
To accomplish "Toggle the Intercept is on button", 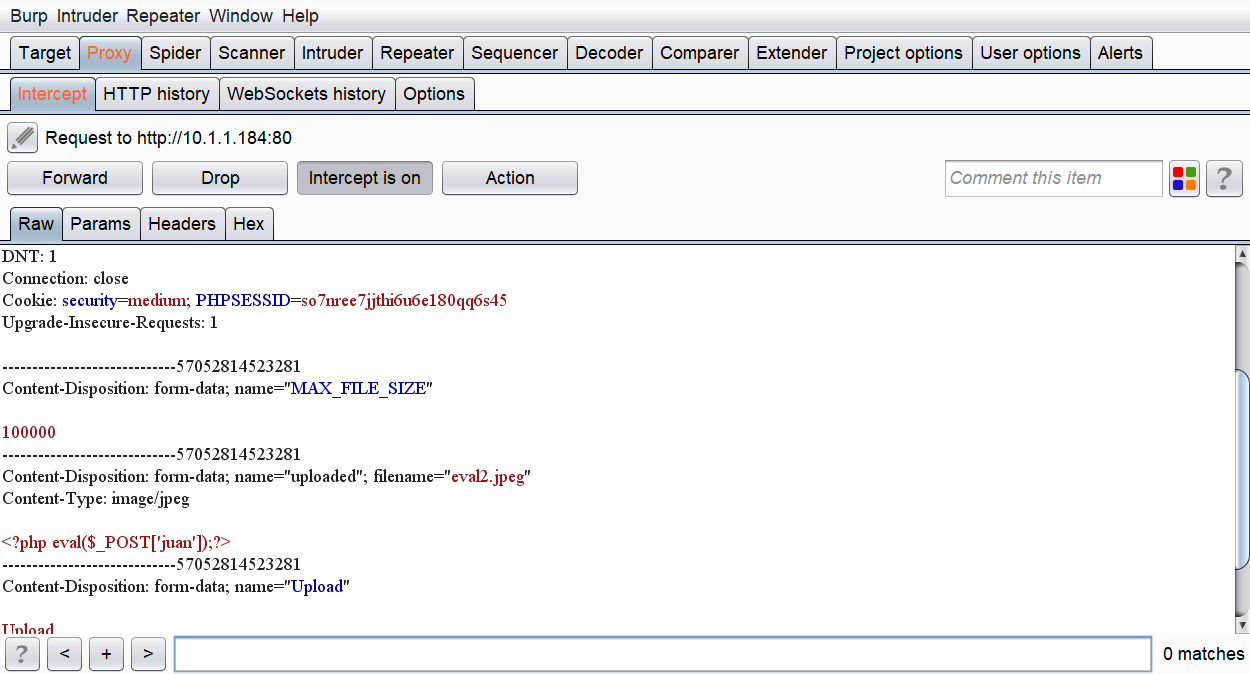I will coord(365,178).
